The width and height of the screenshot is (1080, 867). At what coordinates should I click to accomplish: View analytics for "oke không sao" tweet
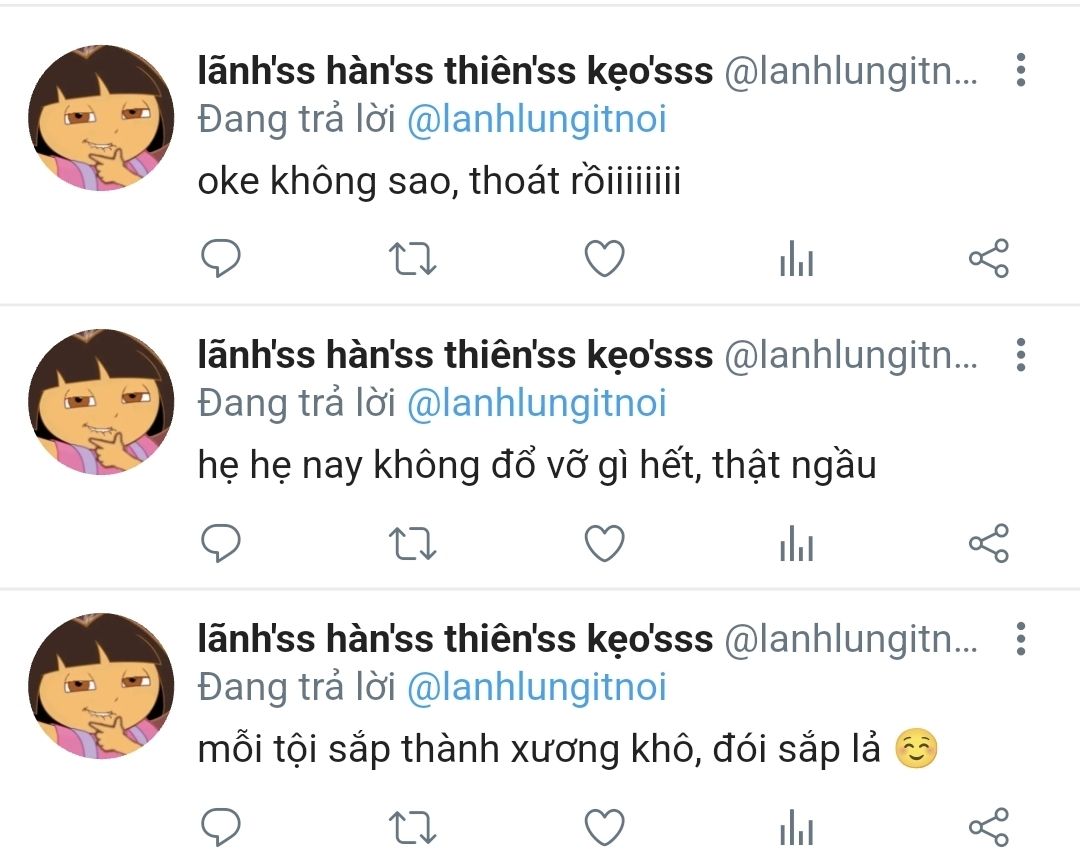(796, 261)
